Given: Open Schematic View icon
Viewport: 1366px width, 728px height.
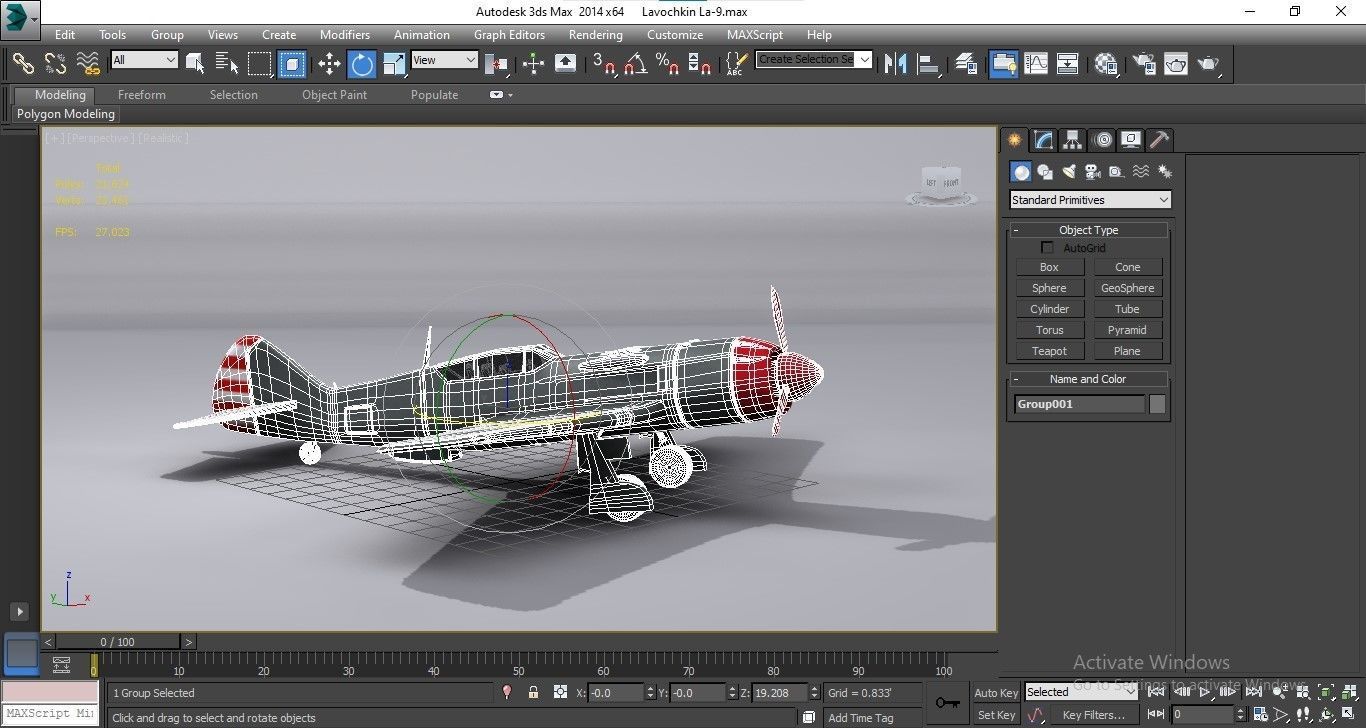Looking at the screenshot, I should [1068, 64].
